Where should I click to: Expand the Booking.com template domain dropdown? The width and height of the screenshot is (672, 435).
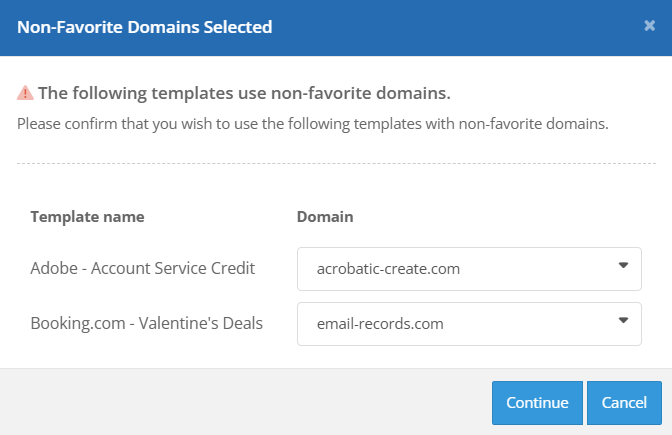[x=469, y=324]
